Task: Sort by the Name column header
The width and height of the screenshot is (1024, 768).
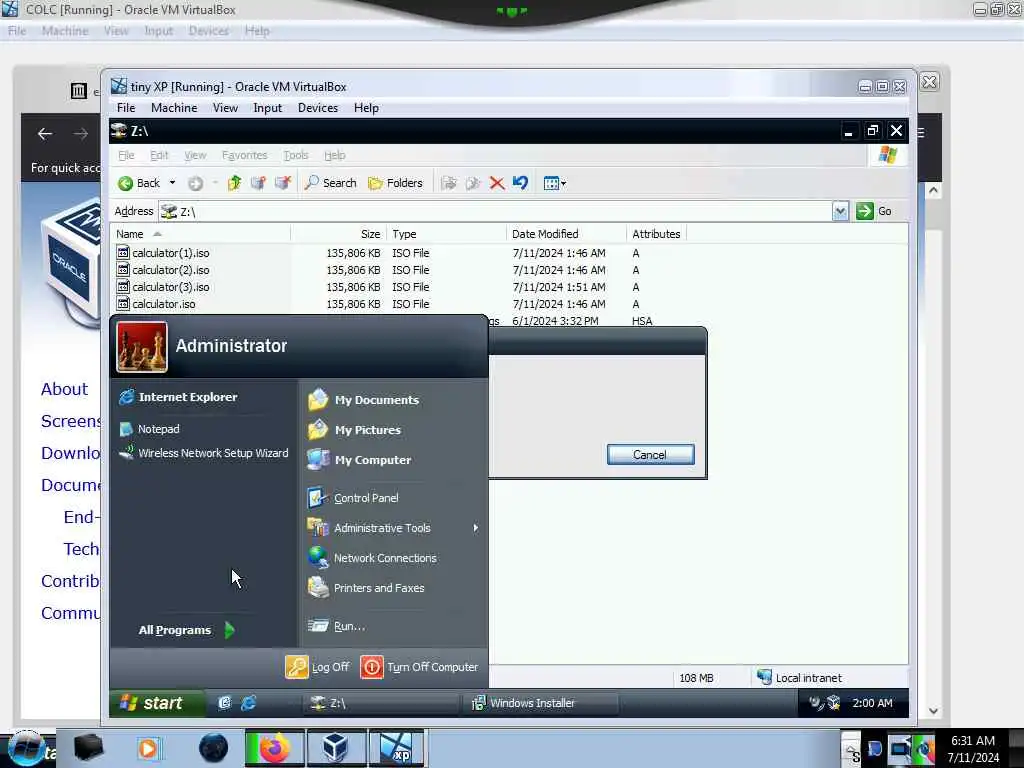Action: point(202,234)
